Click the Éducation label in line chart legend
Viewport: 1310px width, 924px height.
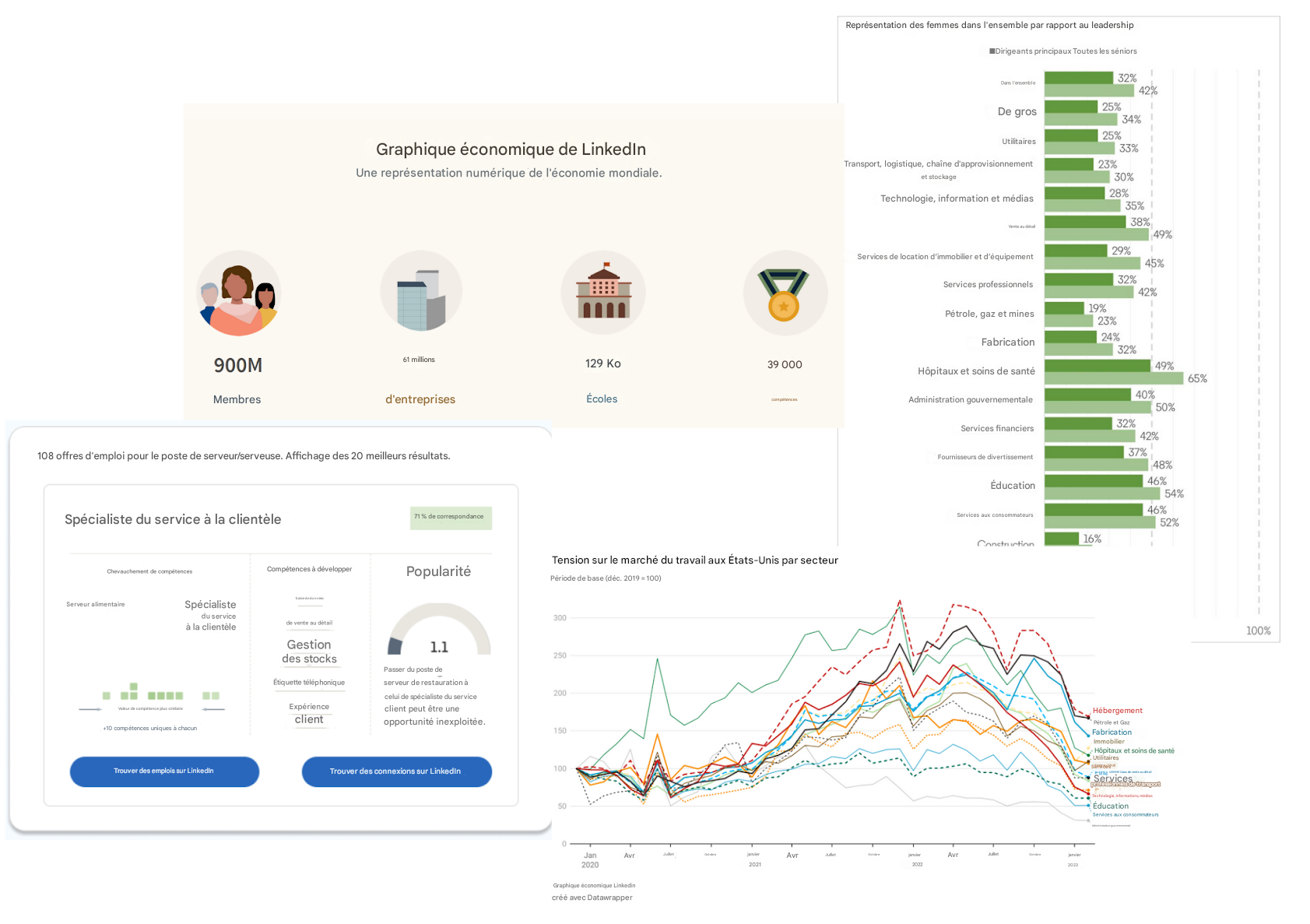(1110, 806)
